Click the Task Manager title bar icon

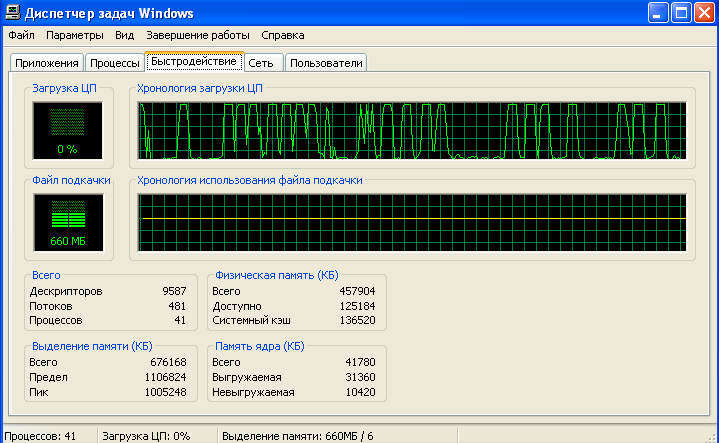pos(12,12)
